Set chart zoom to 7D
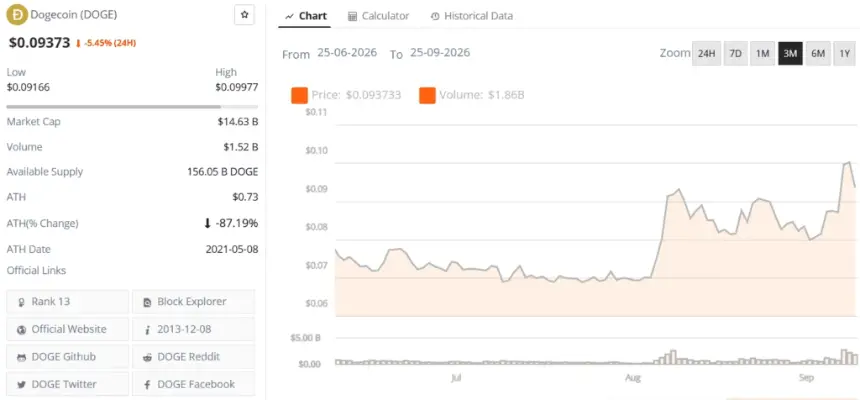The image size is (860, 400). pyautogui.click(x=735, y=53)
